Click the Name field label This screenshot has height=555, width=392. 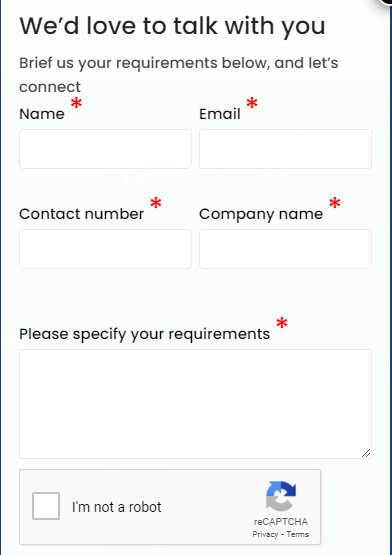tap(42, 114)
